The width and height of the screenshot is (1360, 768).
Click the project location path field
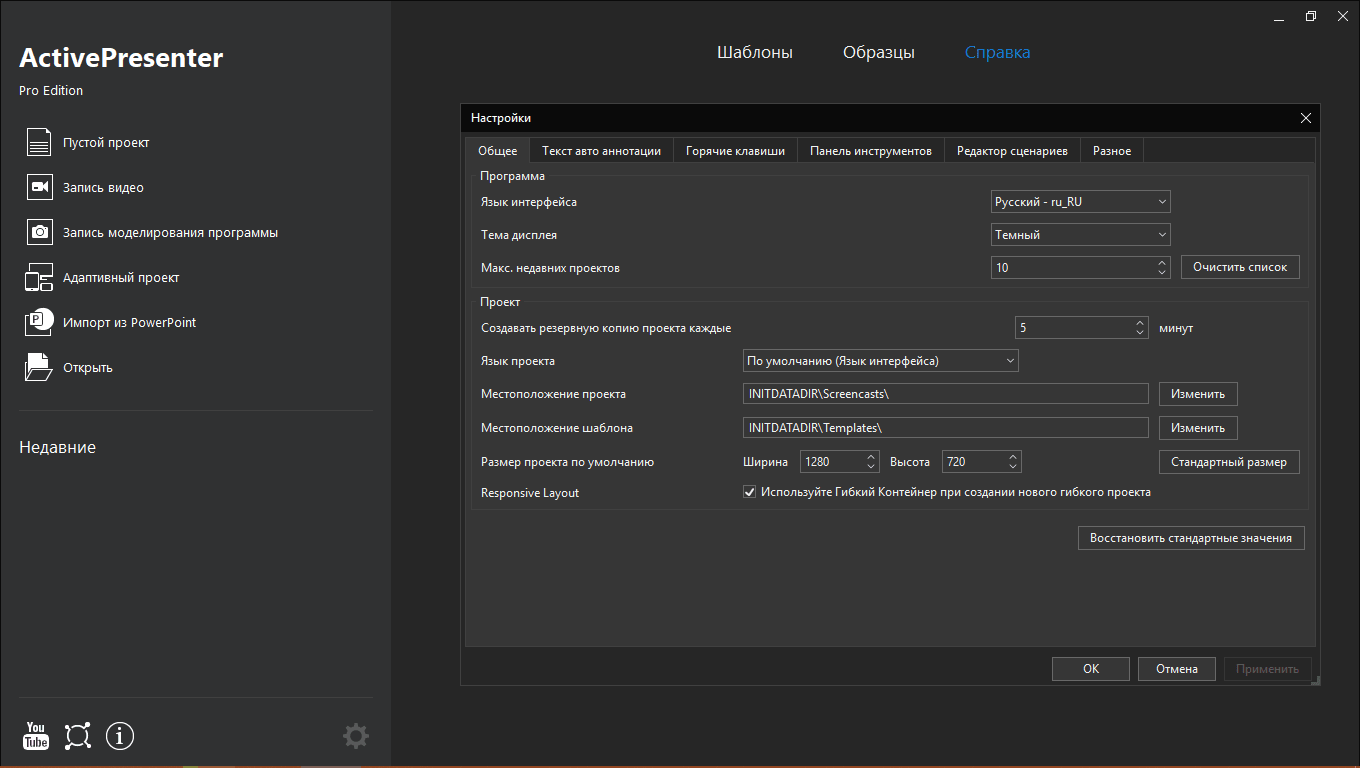click(x=946, y=394)
